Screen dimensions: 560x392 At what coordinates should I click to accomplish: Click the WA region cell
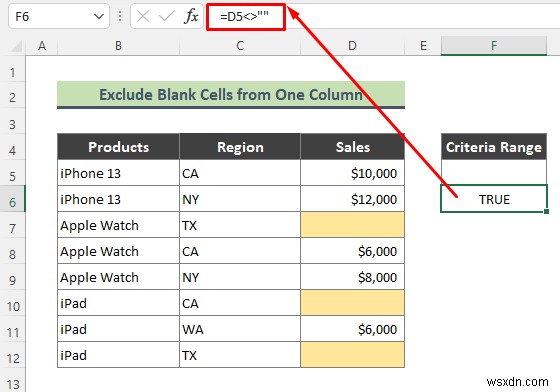point(240,329)
